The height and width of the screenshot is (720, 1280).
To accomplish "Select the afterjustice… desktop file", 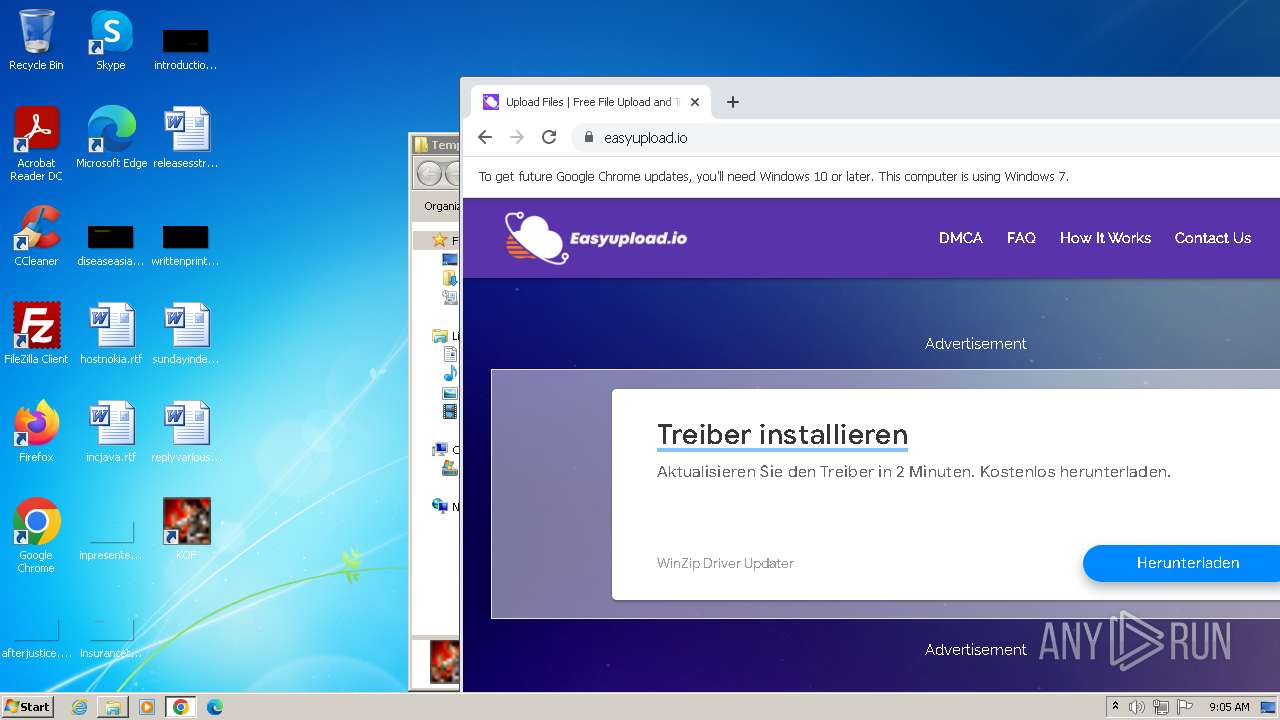I will pyautogui.click(x=36, y=636).
